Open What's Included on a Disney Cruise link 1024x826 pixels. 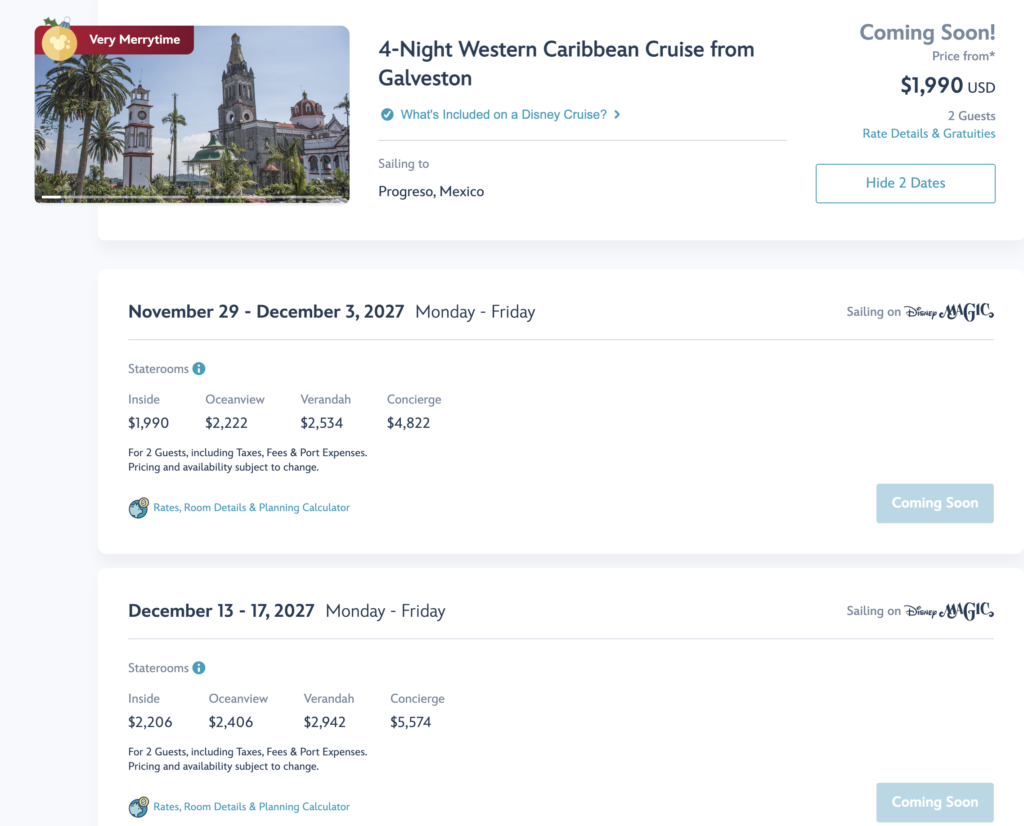click(504, 114)
